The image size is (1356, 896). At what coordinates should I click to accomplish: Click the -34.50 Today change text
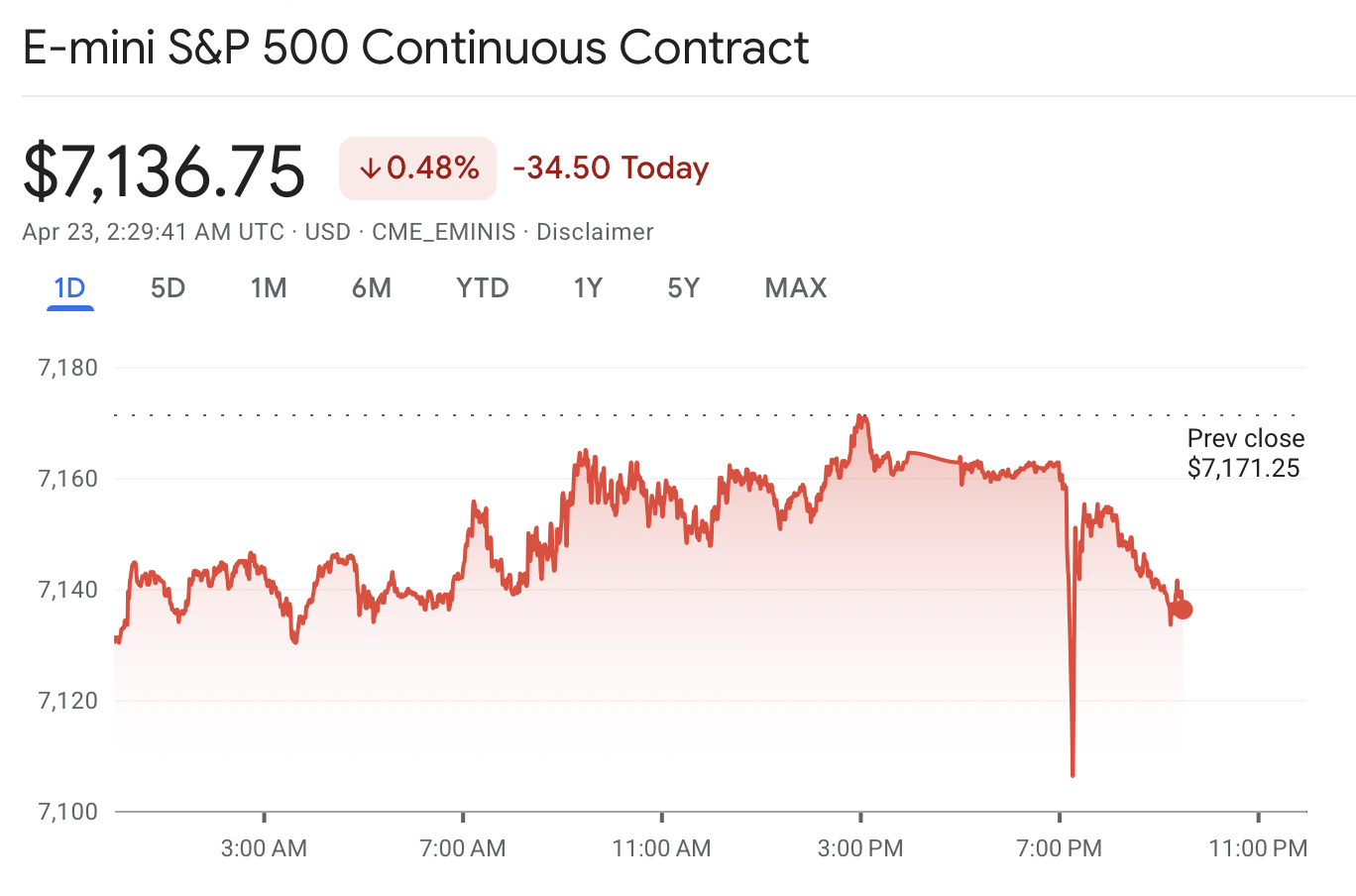[611, 168]
